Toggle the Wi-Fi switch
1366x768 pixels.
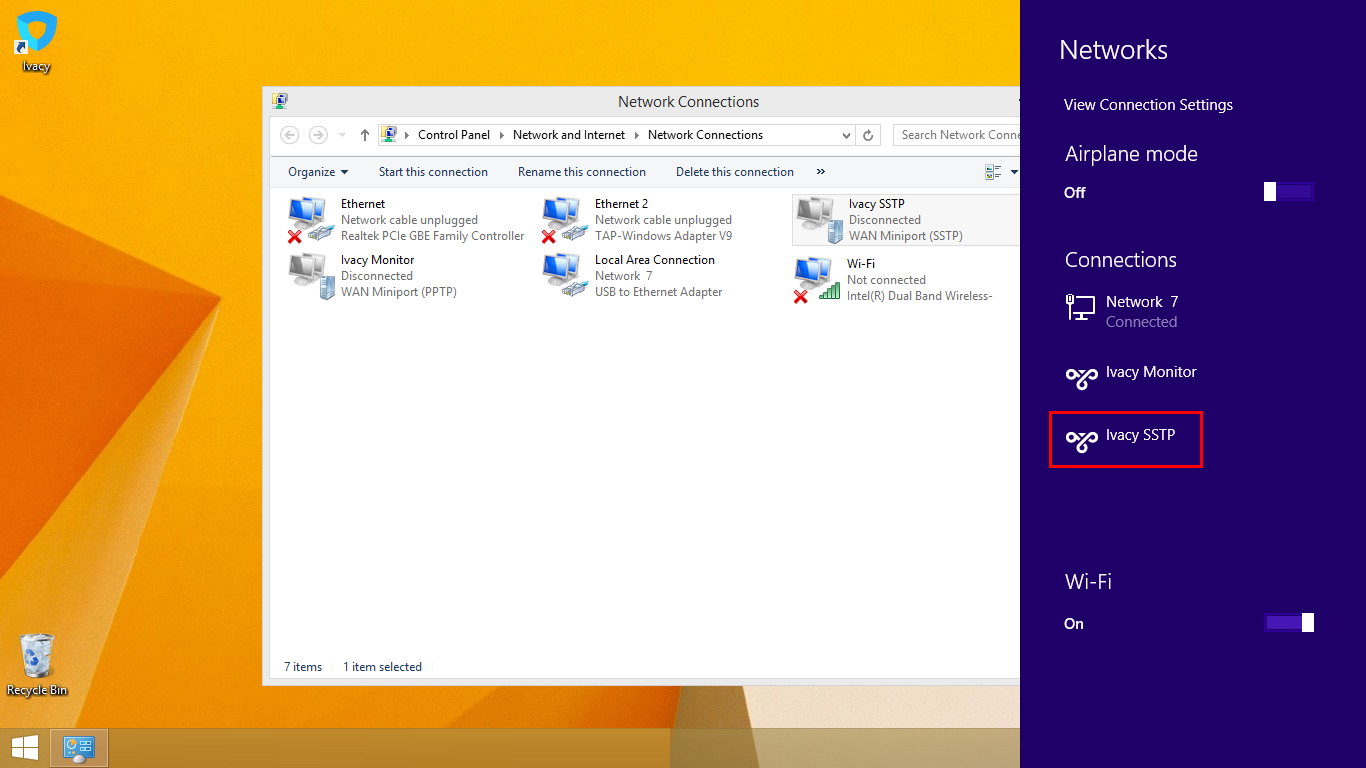click(x=1288, y=623)
